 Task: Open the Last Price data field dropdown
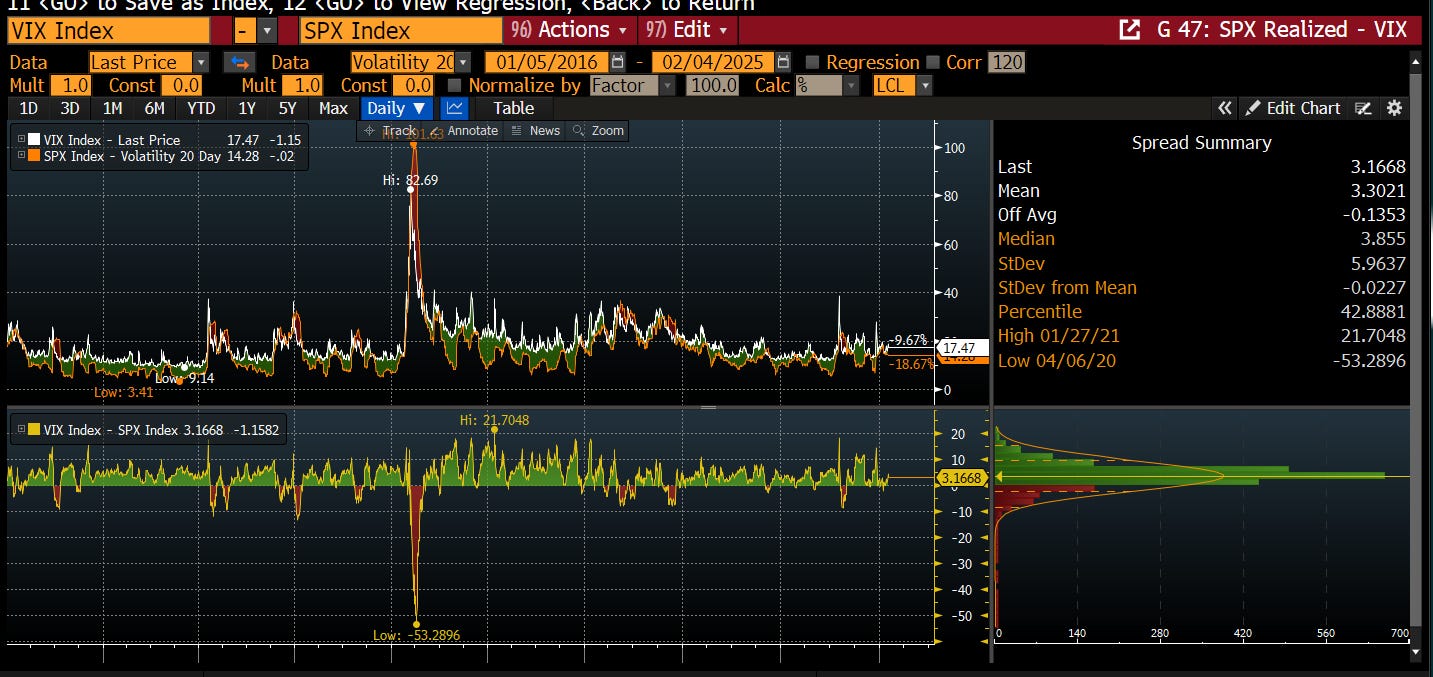[x=201, y=62]
